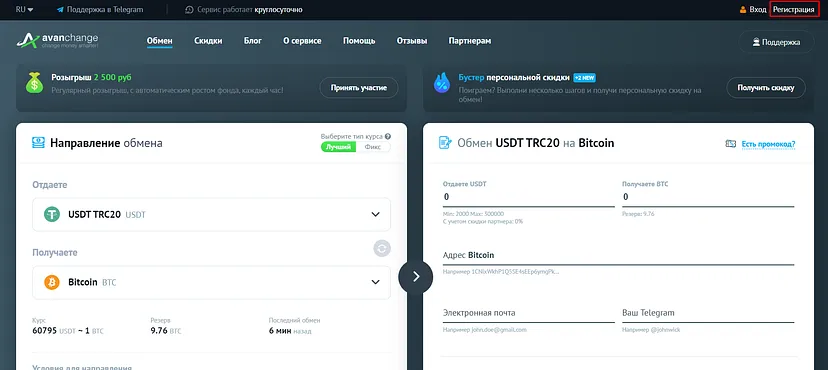This screenshot has width=828, height=370.
Task: Click the blue booster discount drop icon
Action: click(x=442, y=83)
